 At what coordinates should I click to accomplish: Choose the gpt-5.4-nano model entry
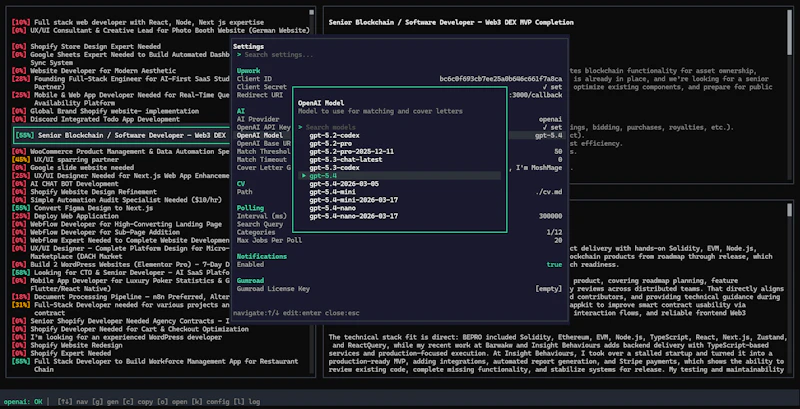coord(332,209)
